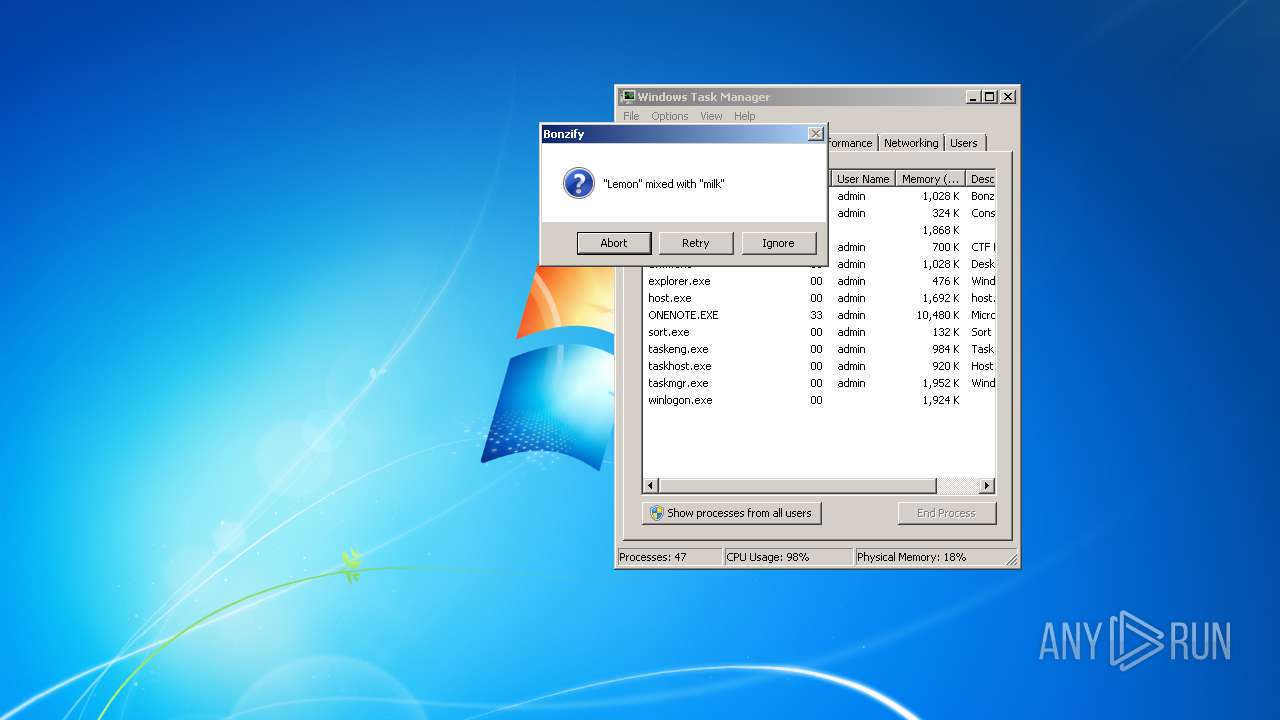
Task: Click Abort in the Bonzify dialog
Action: point(614,243)
